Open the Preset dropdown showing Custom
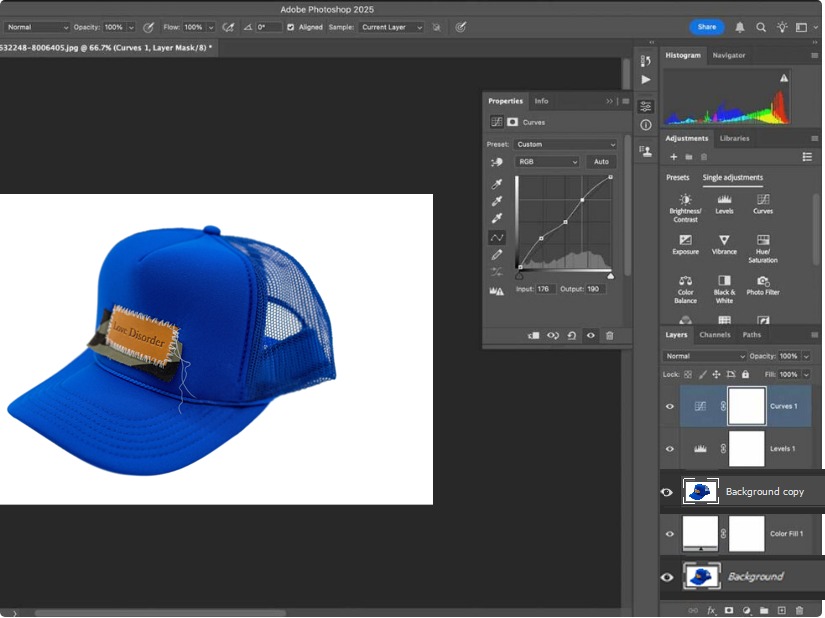 [565, 143]
